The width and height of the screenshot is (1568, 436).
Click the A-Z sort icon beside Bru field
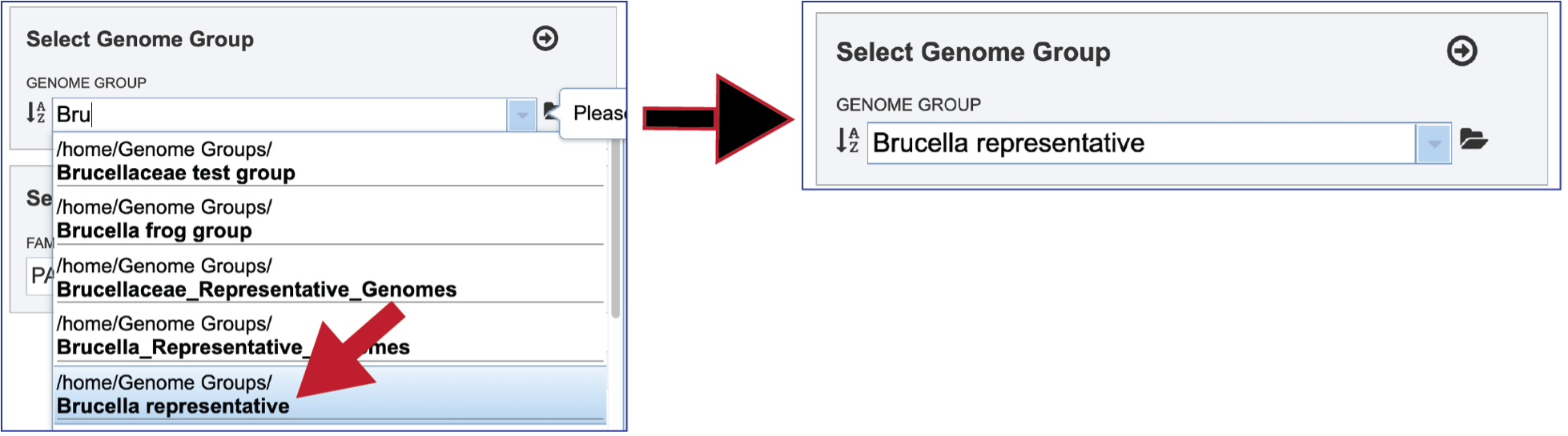click(x=36, y=113)
